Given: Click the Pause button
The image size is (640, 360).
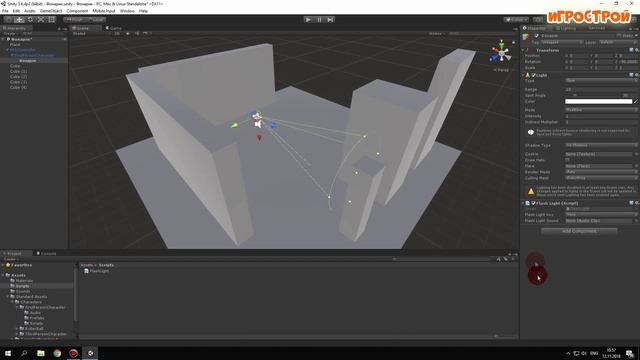Looking at the screenshot, I should coord(319,19).
